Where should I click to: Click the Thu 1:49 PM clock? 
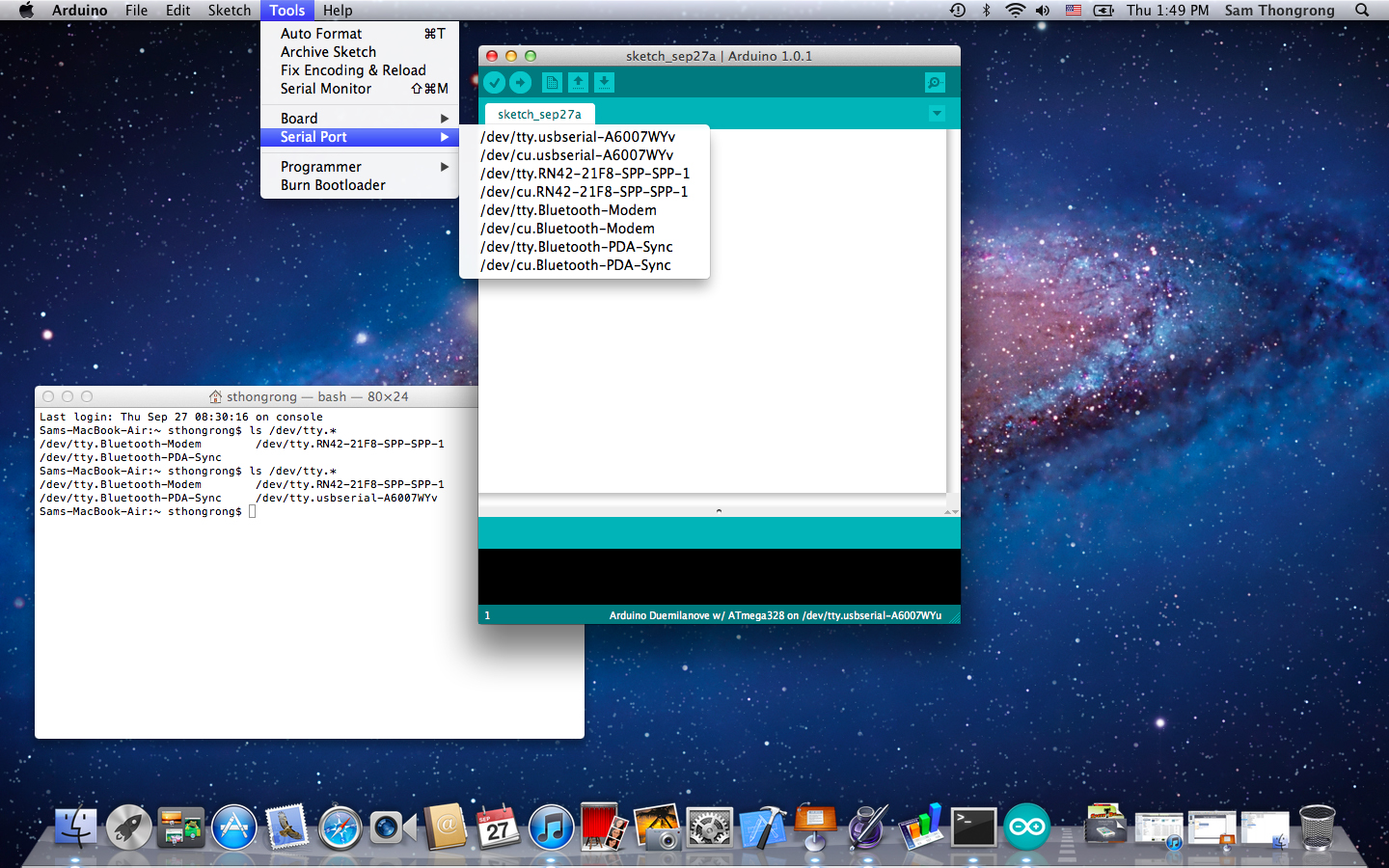pos(1167,11)
